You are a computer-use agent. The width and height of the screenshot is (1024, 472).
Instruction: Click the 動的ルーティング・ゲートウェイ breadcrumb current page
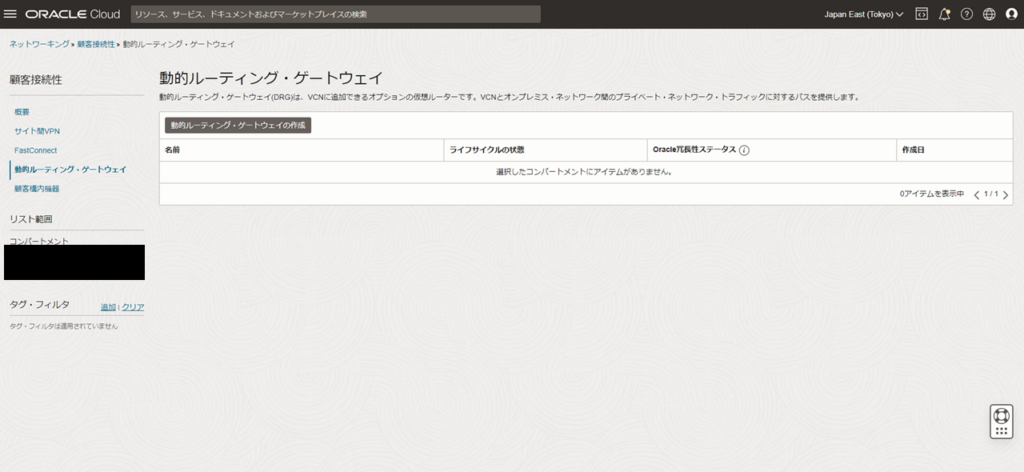[x=179, y=44]
